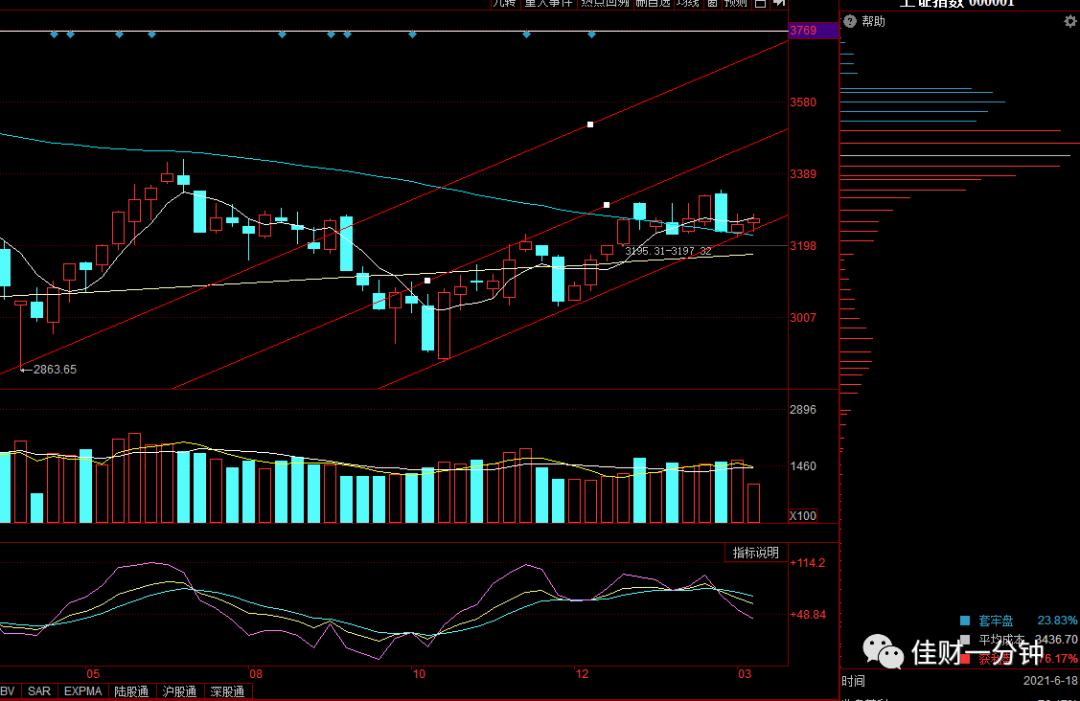1080x701 pixels.
Task: Open the 帮助 help question-mark icon
Action: 850,21
